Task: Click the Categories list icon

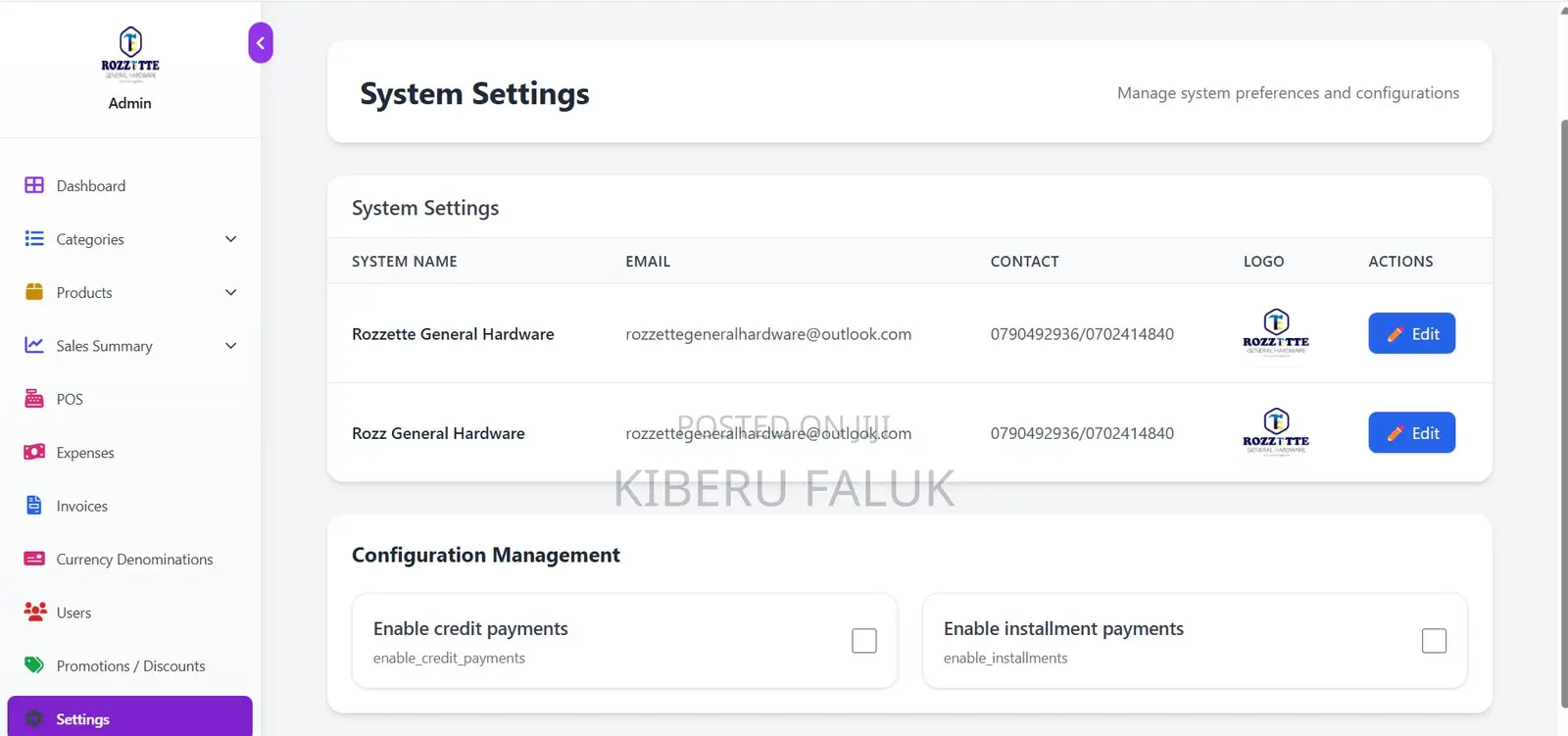Action: click(x=34, y=238)
